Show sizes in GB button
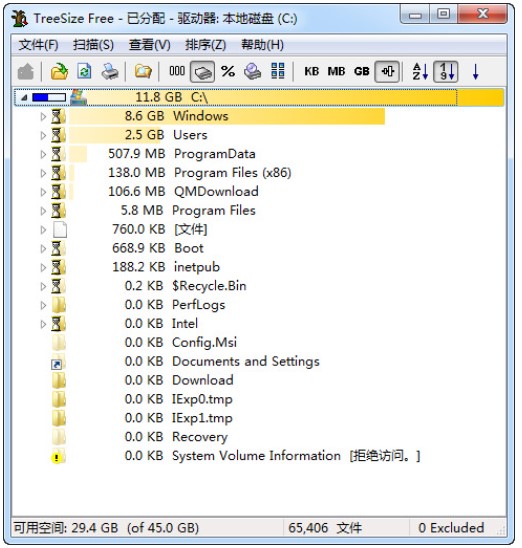Screen dimensions: 522x548 point(361,71)
